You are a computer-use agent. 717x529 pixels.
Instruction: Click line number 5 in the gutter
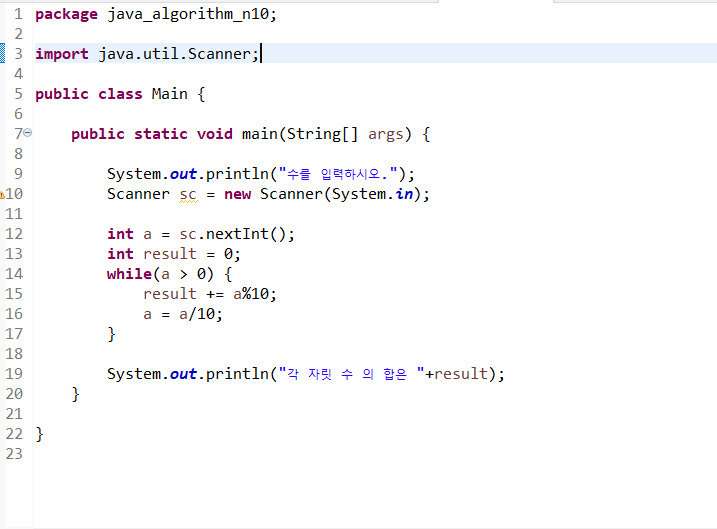click(x=18, y=94)
